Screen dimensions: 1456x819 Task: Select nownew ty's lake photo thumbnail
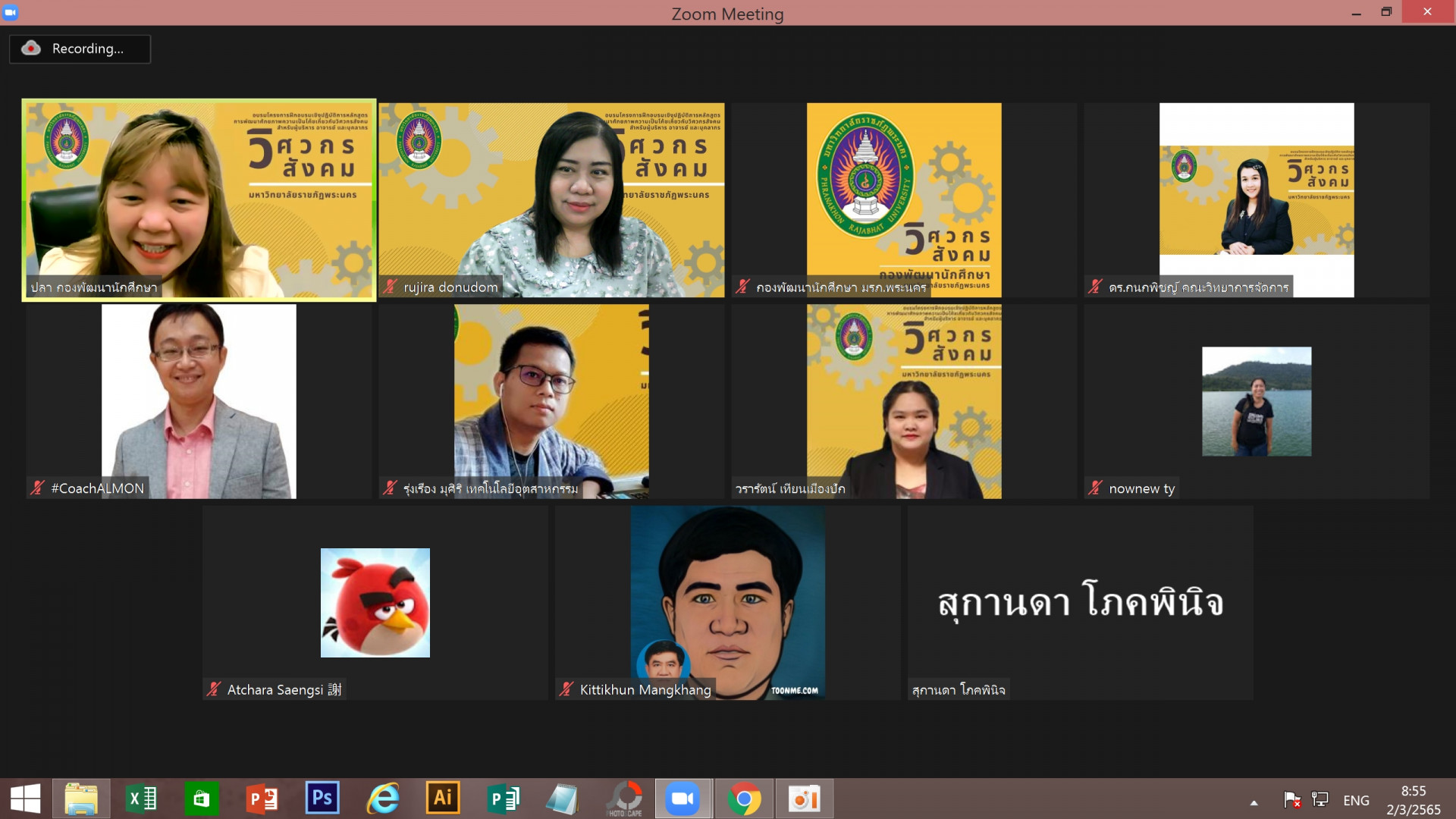(1256, 401)
